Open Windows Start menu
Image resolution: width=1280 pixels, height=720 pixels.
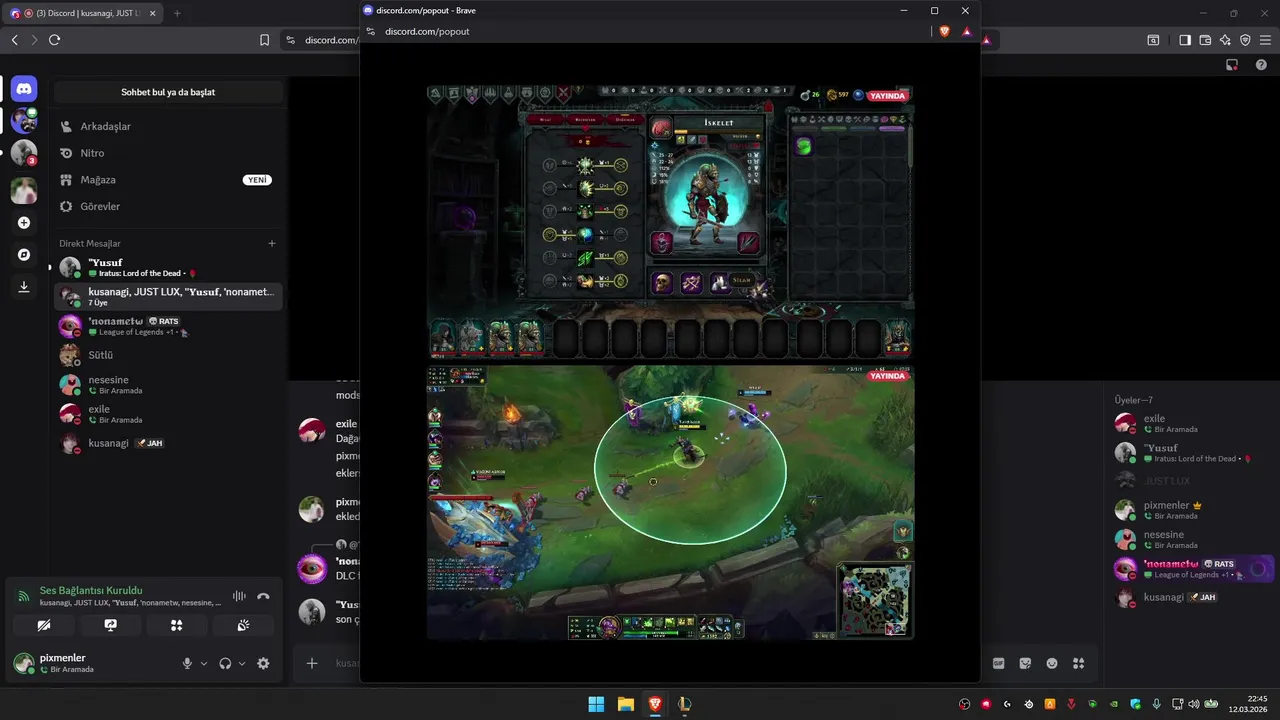tap(596, 704)
